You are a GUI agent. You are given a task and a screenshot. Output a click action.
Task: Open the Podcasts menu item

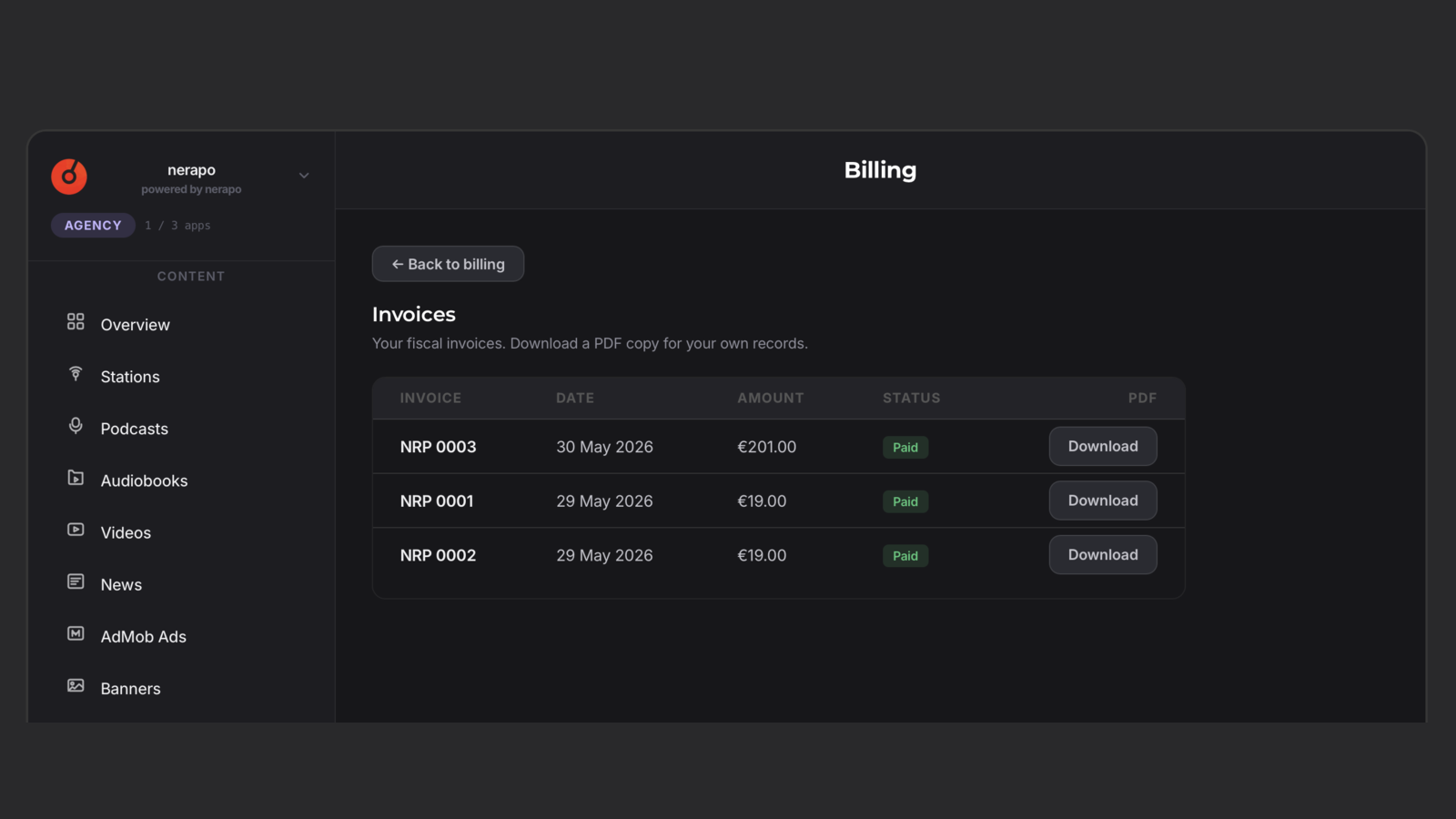[135, 429]
